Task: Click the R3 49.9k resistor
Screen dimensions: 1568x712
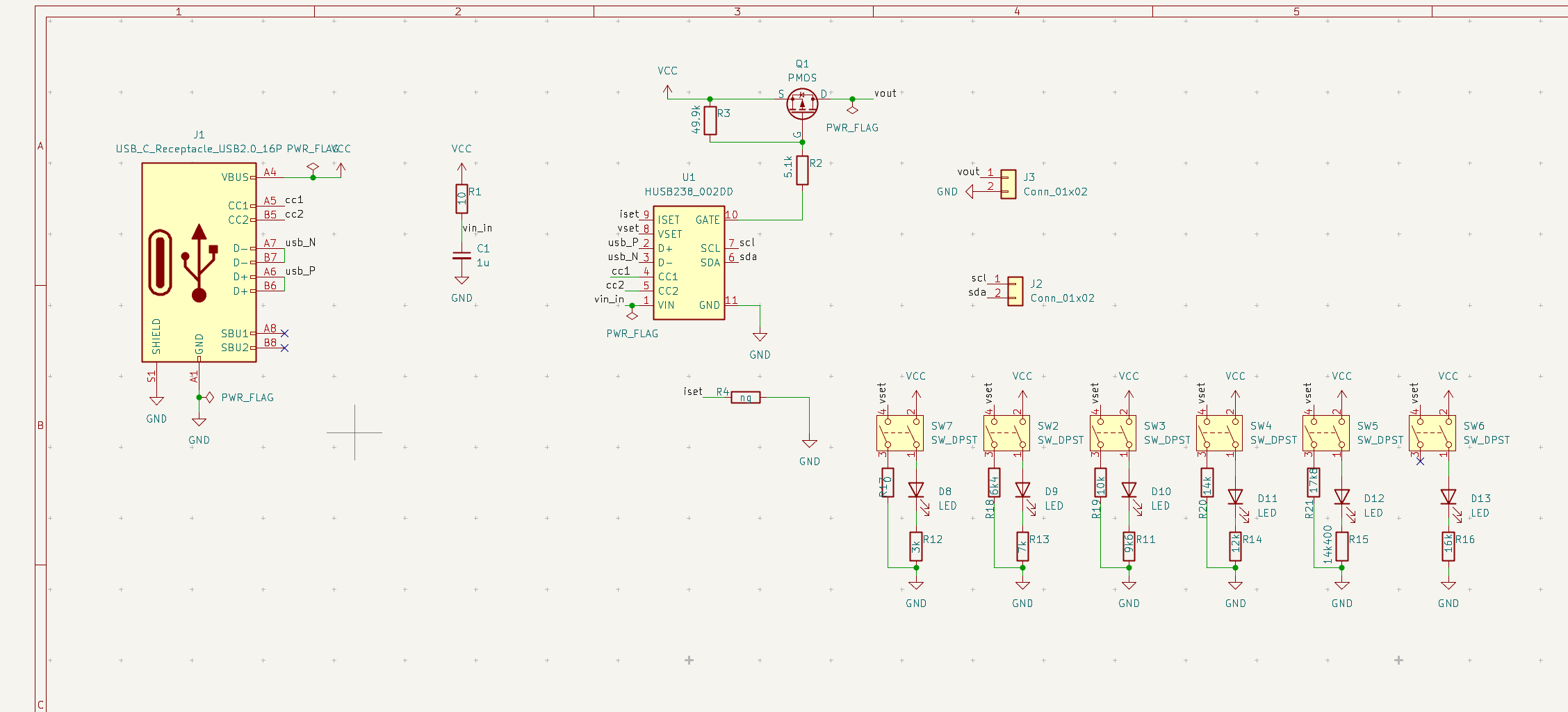Action: click(x=710, y=120)
